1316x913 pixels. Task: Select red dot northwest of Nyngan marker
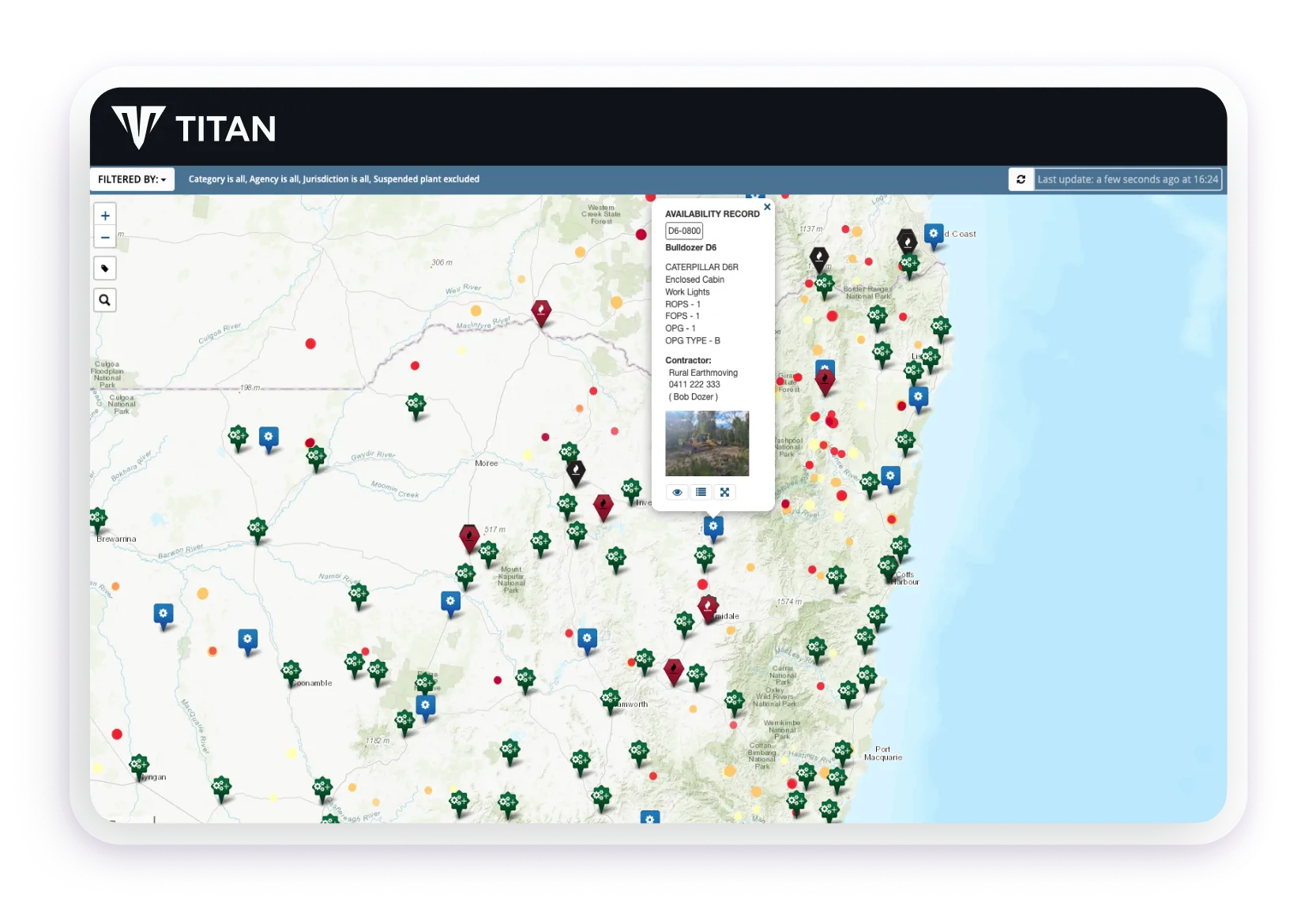(117, 735)
